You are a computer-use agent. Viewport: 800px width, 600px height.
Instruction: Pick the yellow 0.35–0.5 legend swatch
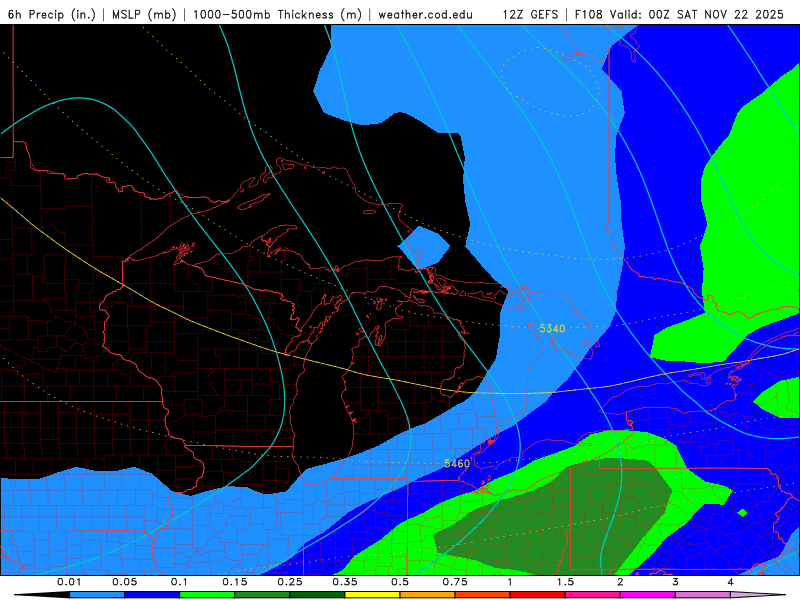coord(372,595)
